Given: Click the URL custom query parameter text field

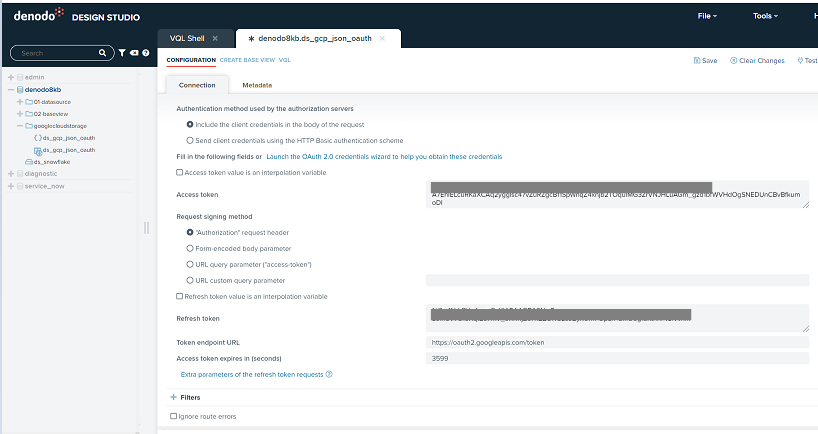Looking at the screenshot, I should click(618, 280).
